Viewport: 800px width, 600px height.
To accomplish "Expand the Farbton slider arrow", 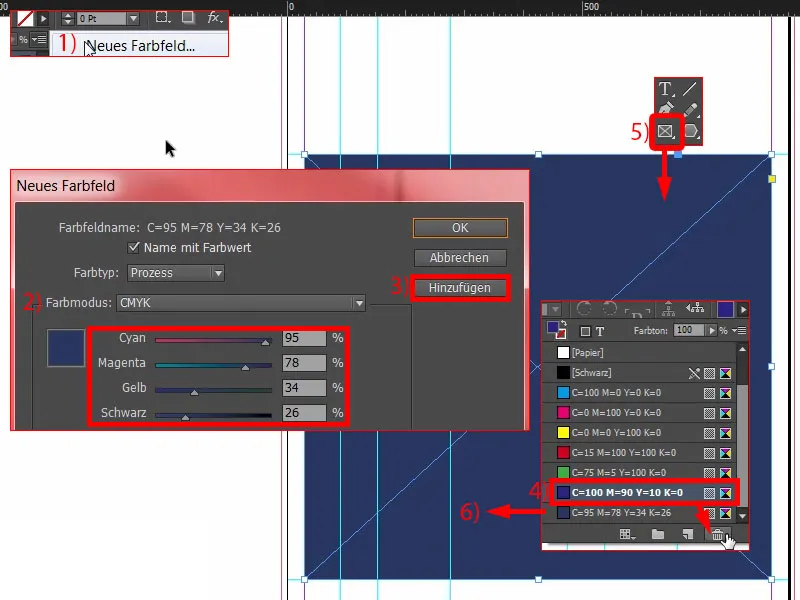I will point(711,331).
